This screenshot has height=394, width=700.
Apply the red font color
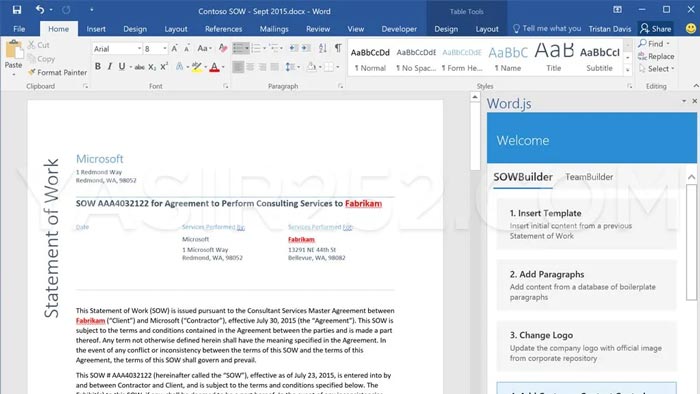(214, 67)
